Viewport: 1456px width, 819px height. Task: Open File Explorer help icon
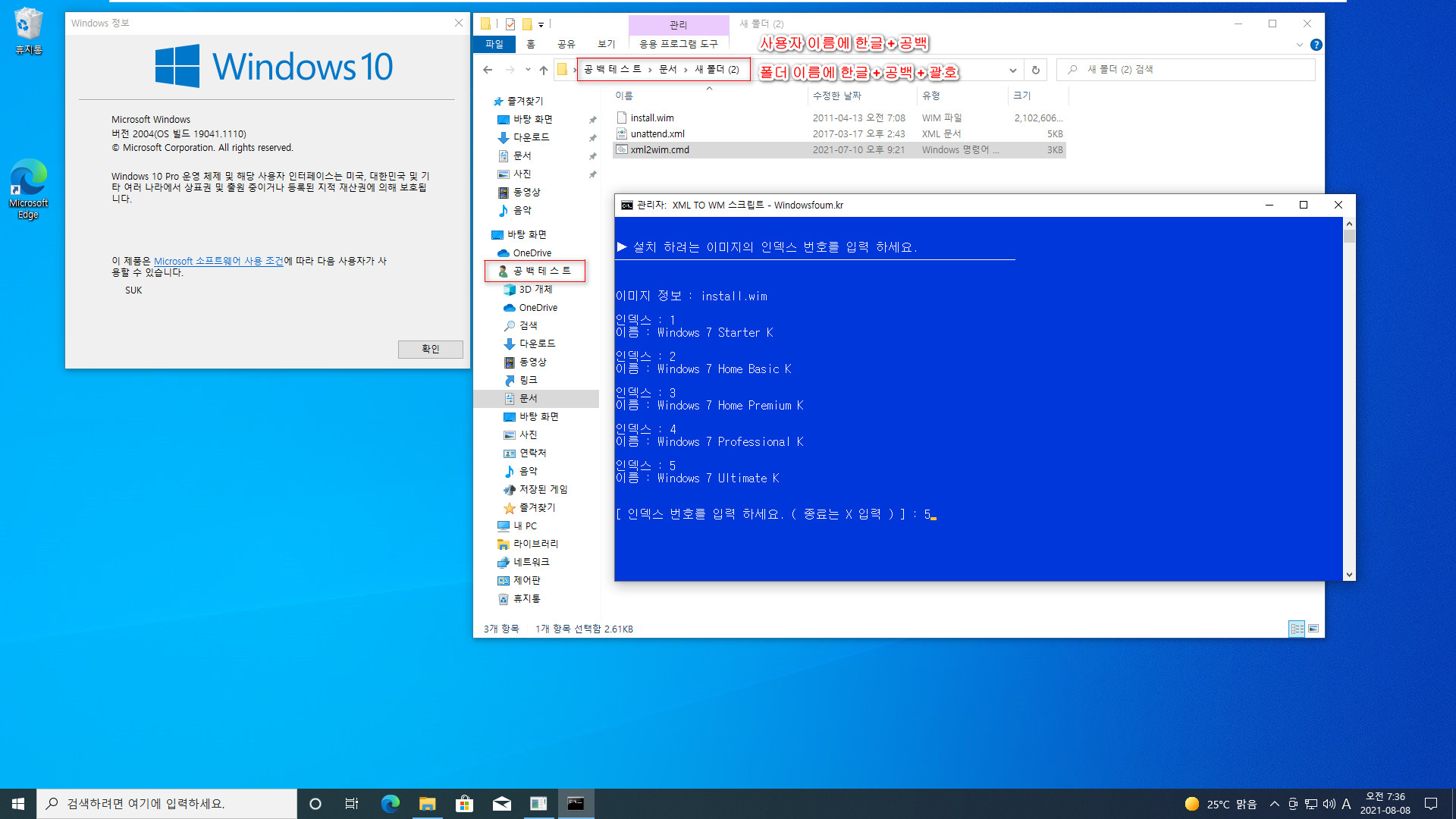pos(1316,45)
